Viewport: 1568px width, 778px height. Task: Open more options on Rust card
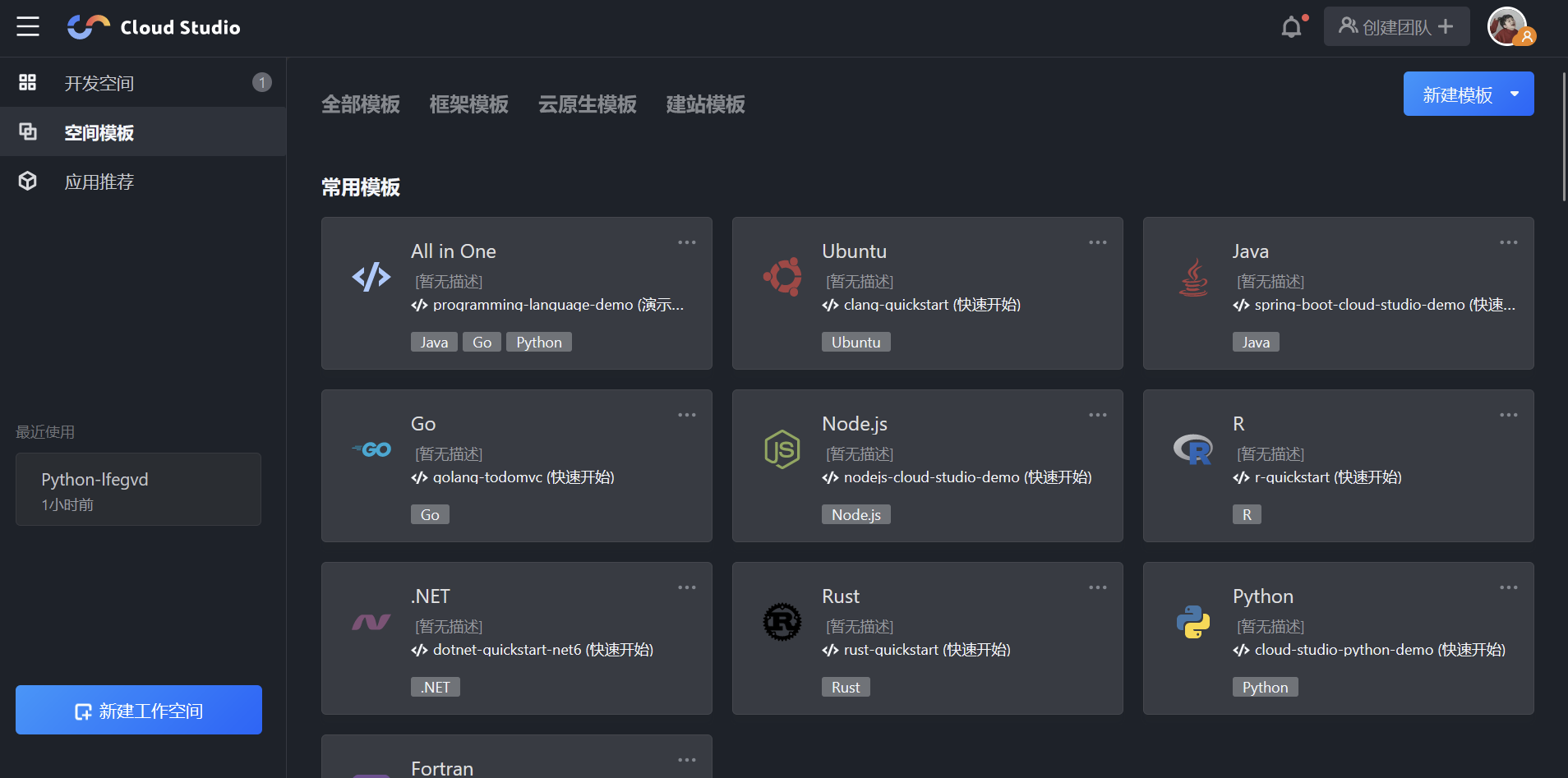pos(1098,587)
